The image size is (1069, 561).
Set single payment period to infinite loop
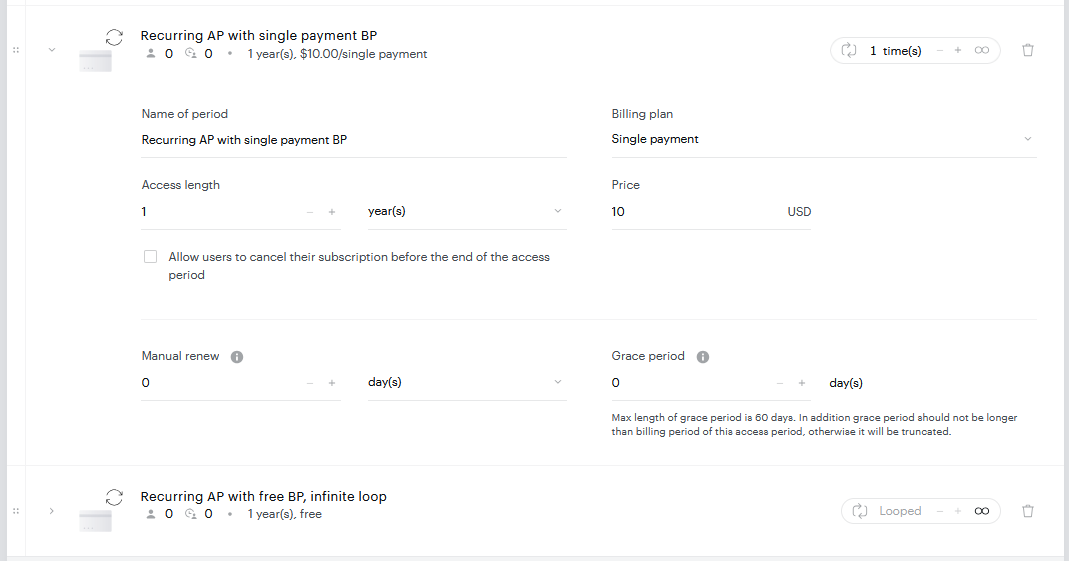coord(981,50)
